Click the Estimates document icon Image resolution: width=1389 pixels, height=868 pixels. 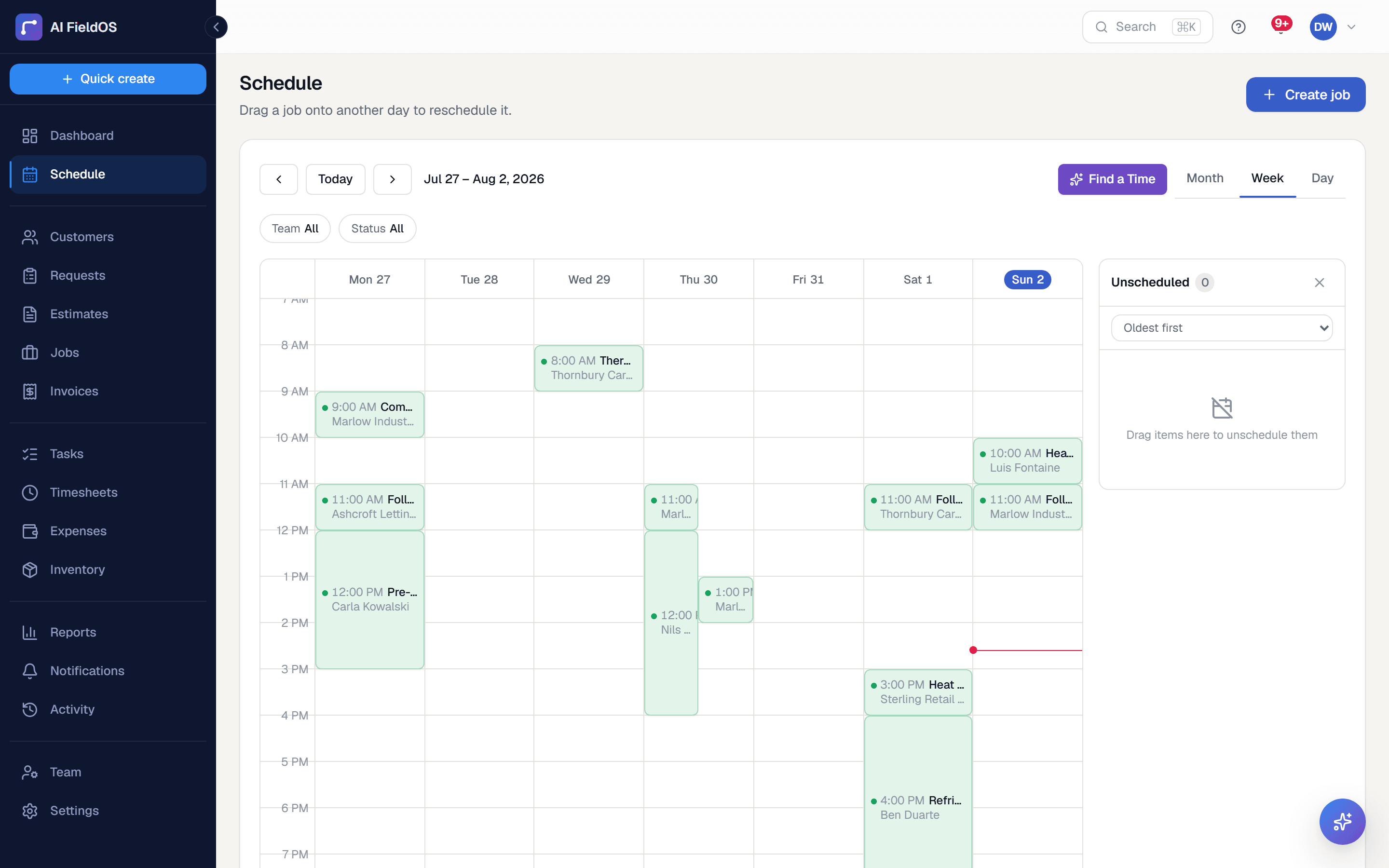pyautogui.click(x=30, y=314)
